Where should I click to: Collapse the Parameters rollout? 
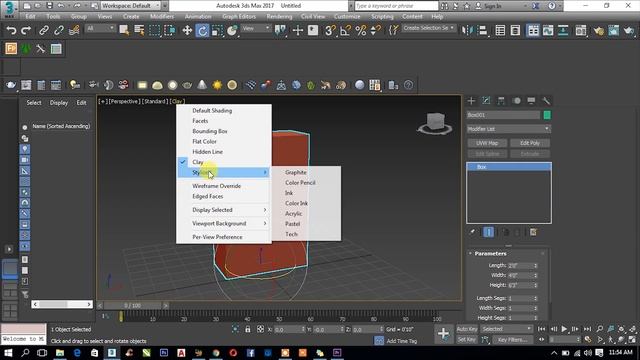click(490, 253)
